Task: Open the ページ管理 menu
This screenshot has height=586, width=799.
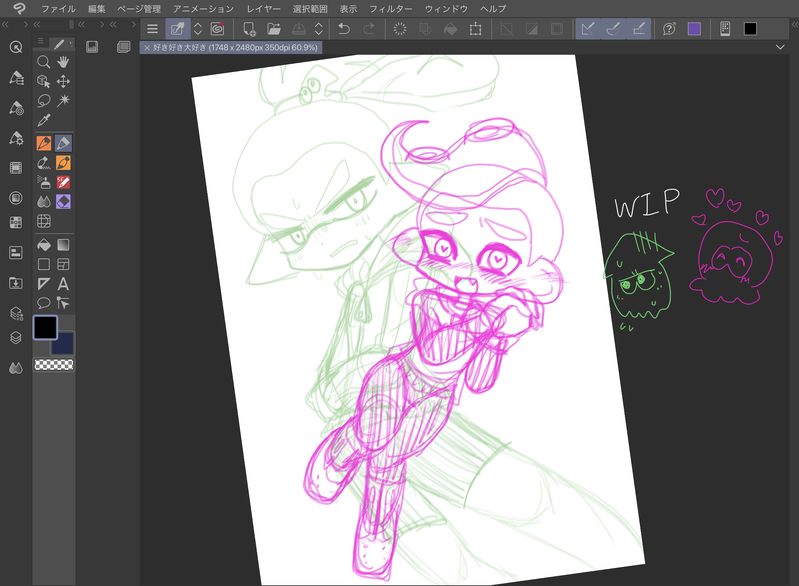Action: (x=139, y=9)
